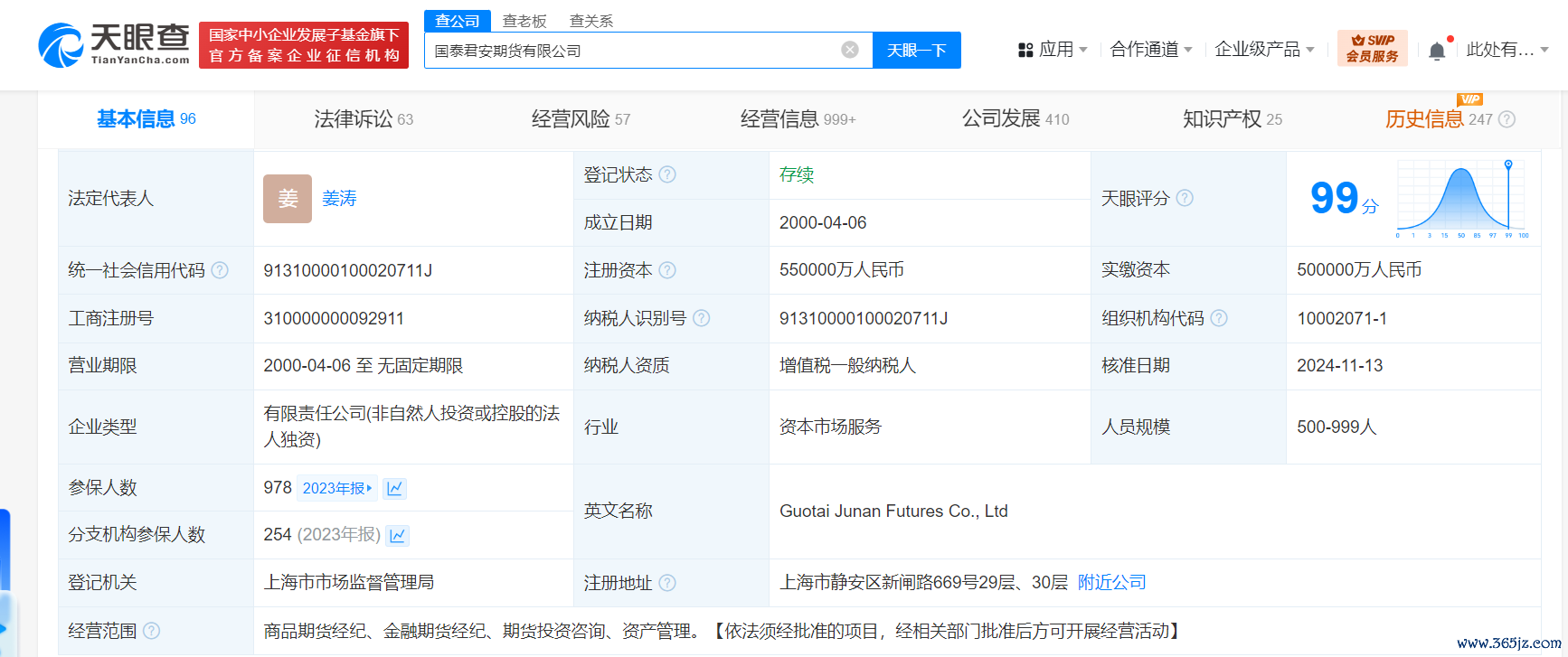Click help icon beside 统一社会信用代码

click(220, 270)
